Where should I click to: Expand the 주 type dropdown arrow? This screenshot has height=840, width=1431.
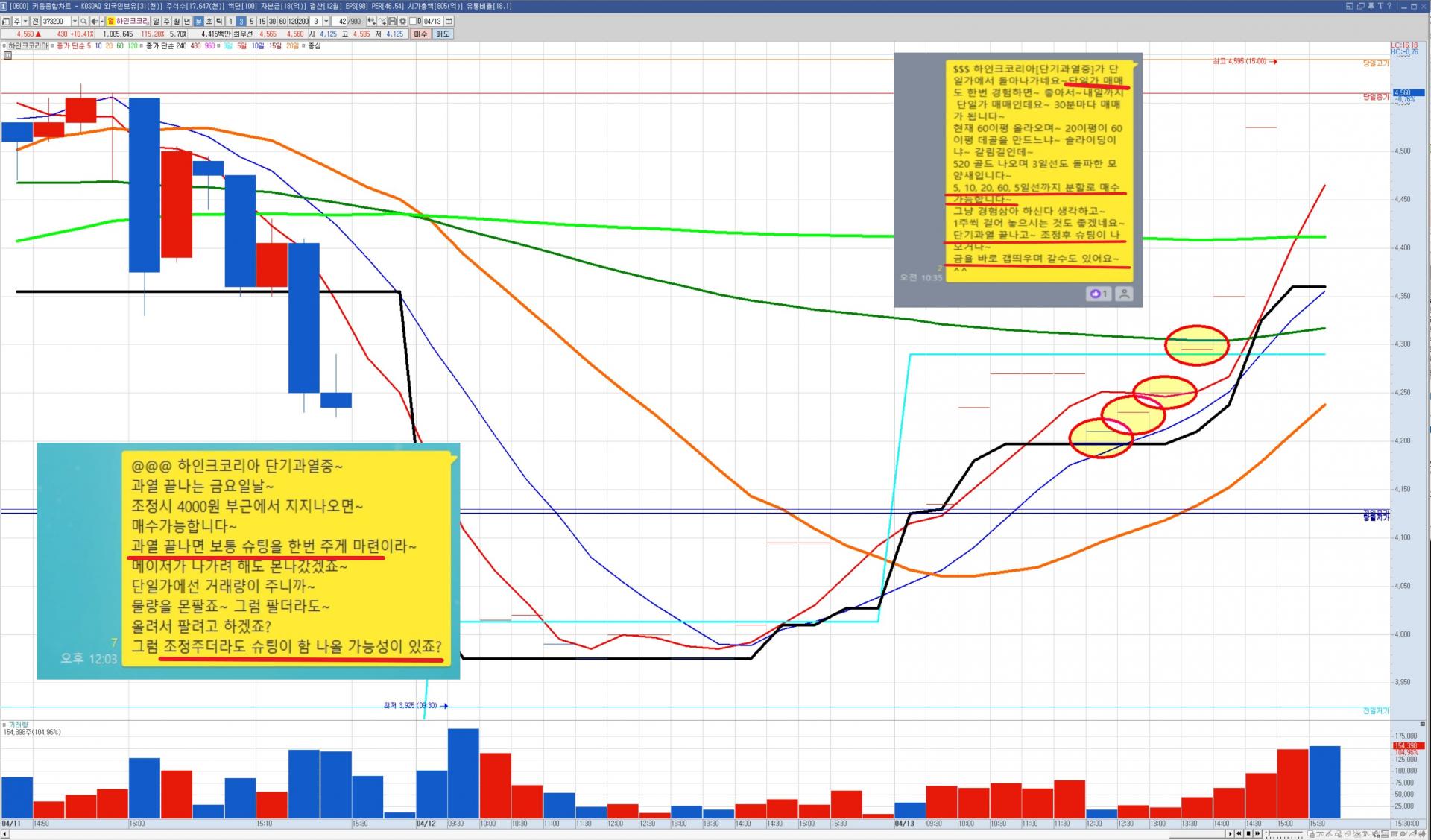click(25, 21)
